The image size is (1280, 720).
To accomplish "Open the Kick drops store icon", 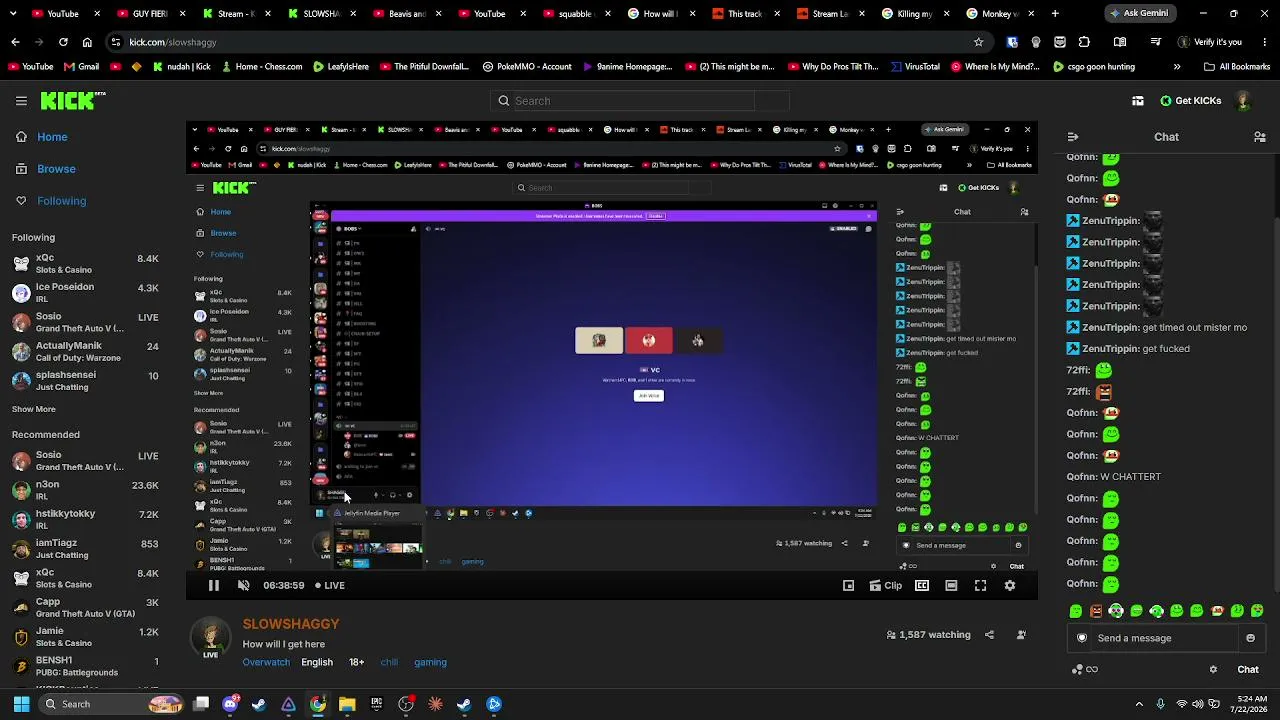I will click(1138, 101).
